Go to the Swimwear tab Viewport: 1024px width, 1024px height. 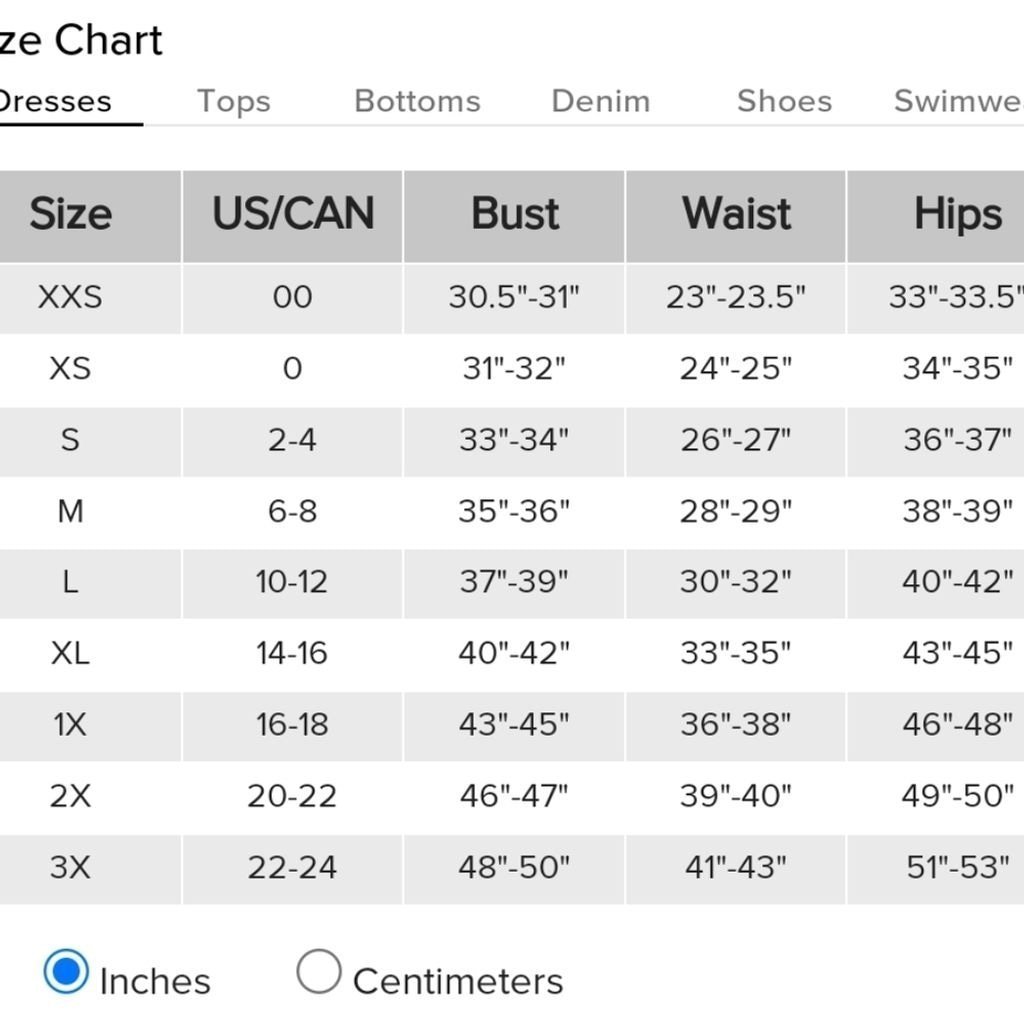point(958,101)
